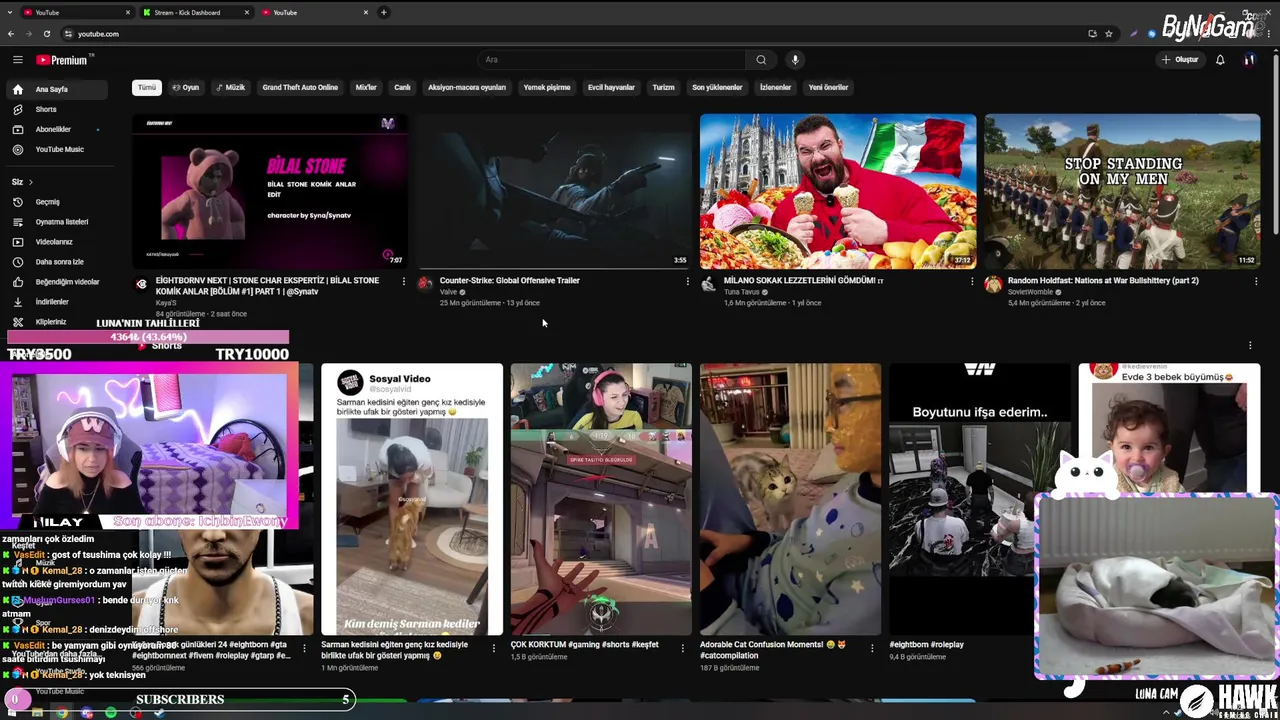The width and height of the screenshot is (1280, 720).
Task: Click the Geçmiş history icon
Action: click(x=17, y=202)
